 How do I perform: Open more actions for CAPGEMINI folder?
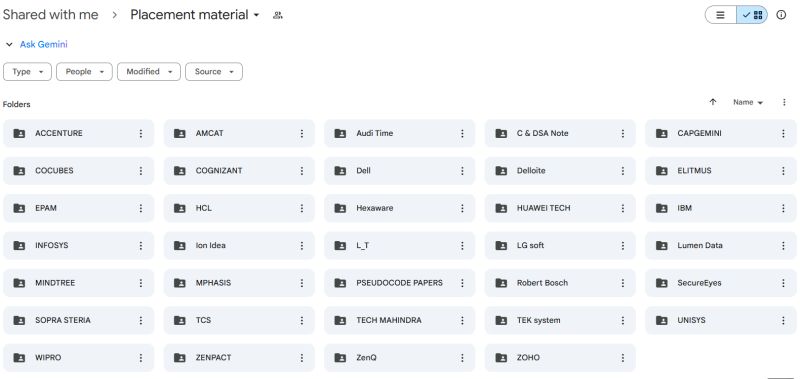(783, 134)
